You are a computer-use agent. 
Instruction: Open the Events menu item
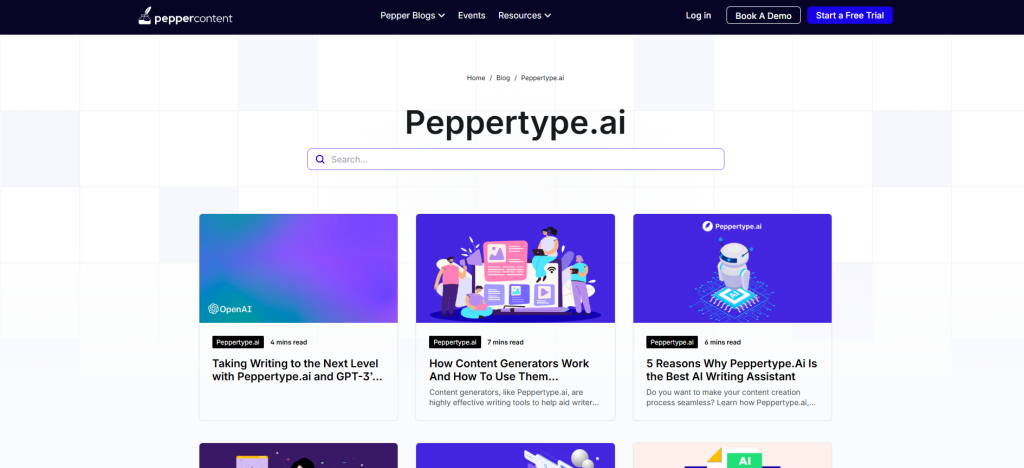pyautogui.click(x=472, y=16)
